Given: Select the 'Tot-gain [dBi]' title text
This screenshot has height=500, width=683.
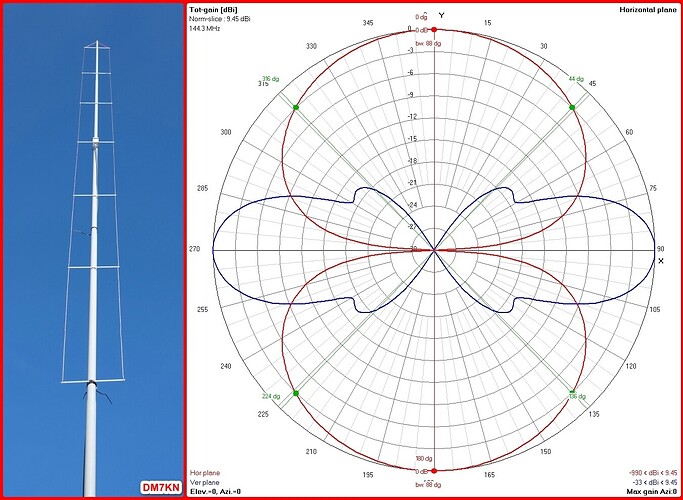Looking at the screenshot, I should (213, 10).
